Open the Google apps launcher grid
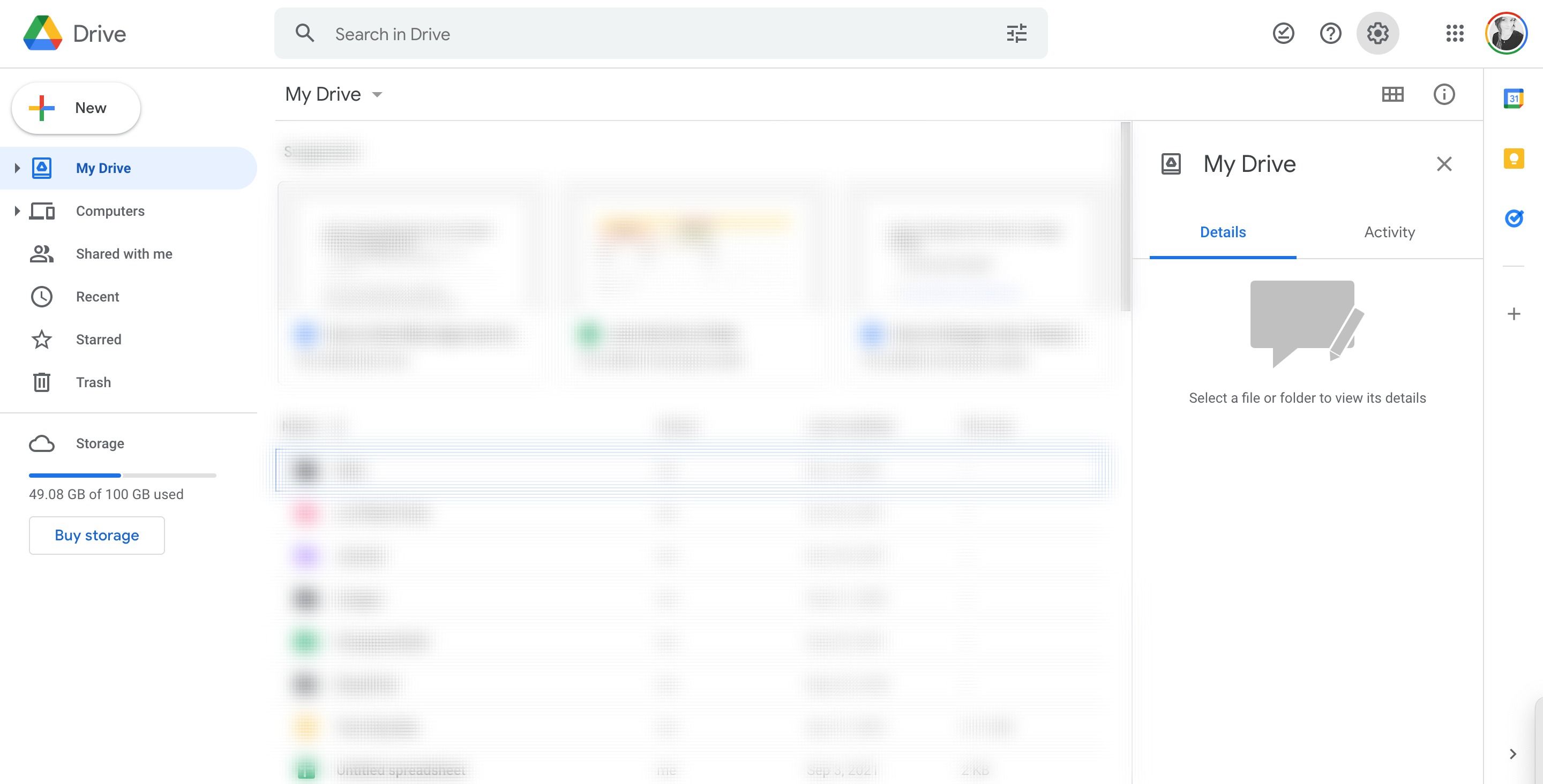Viewport: 1543px width, 784px height. coord(1455,34)
